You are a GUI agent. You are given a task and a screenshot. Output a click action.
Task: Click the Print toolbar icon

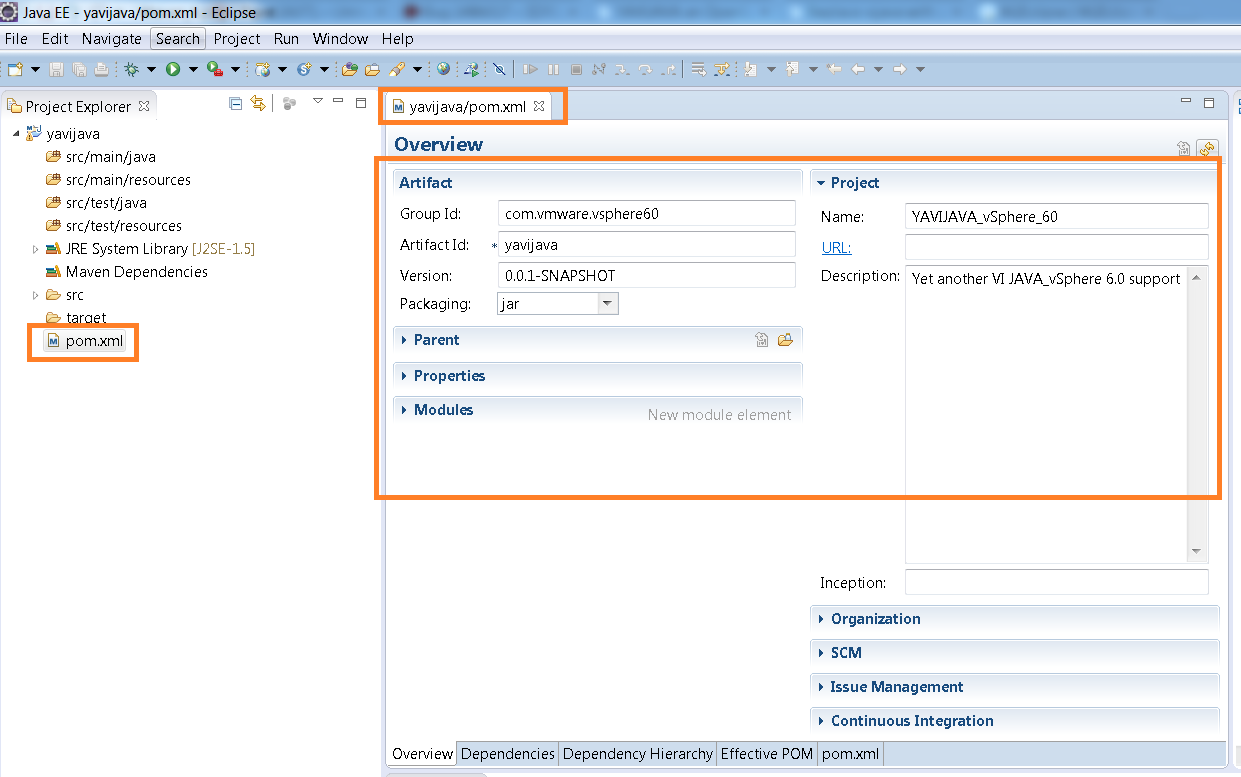point(101,69)
